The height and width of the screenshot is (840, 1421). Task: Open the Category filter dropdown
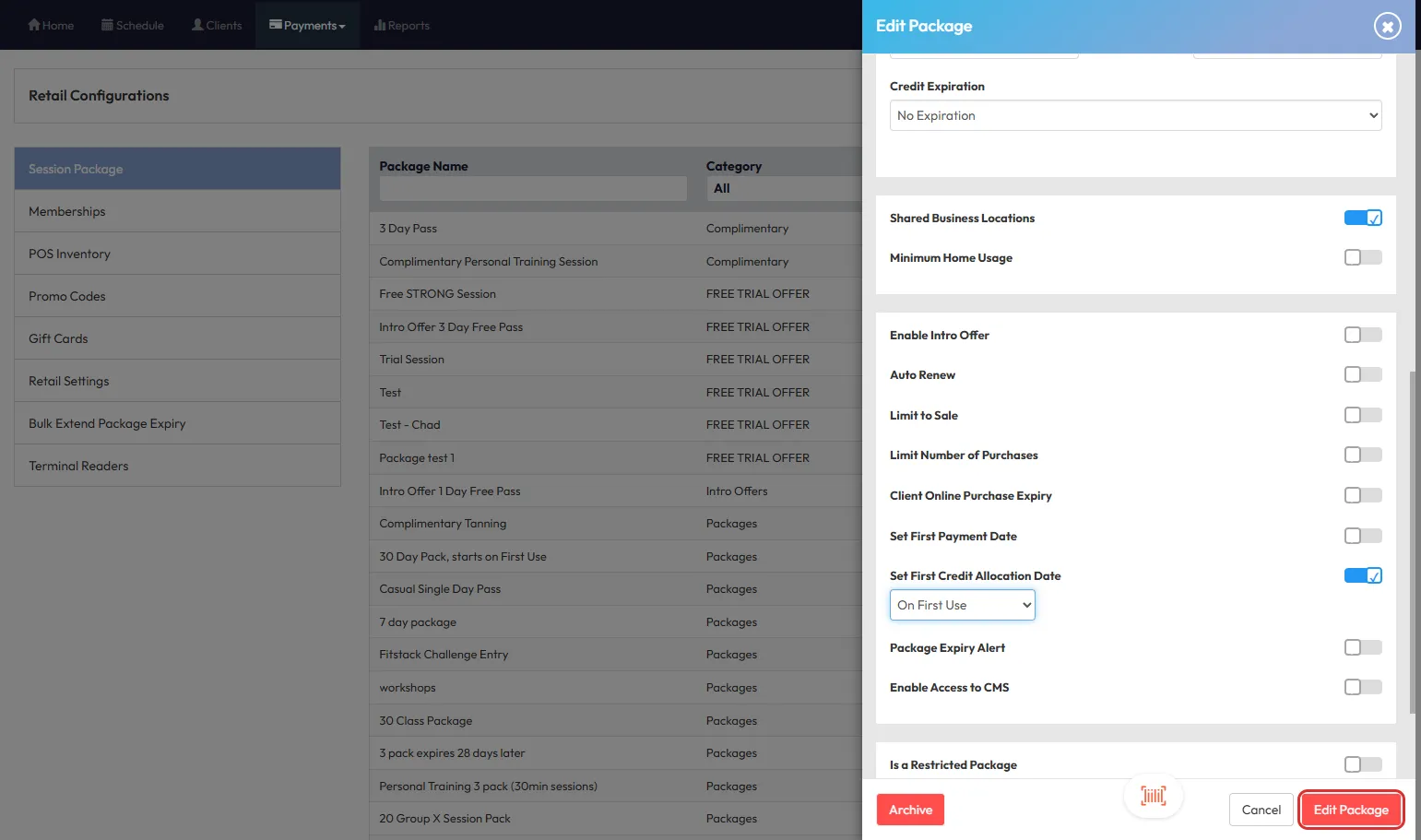784,188
